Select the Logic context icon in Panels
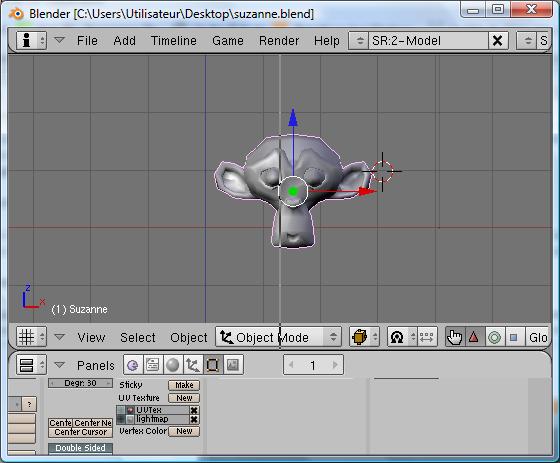 coord(133,365)
